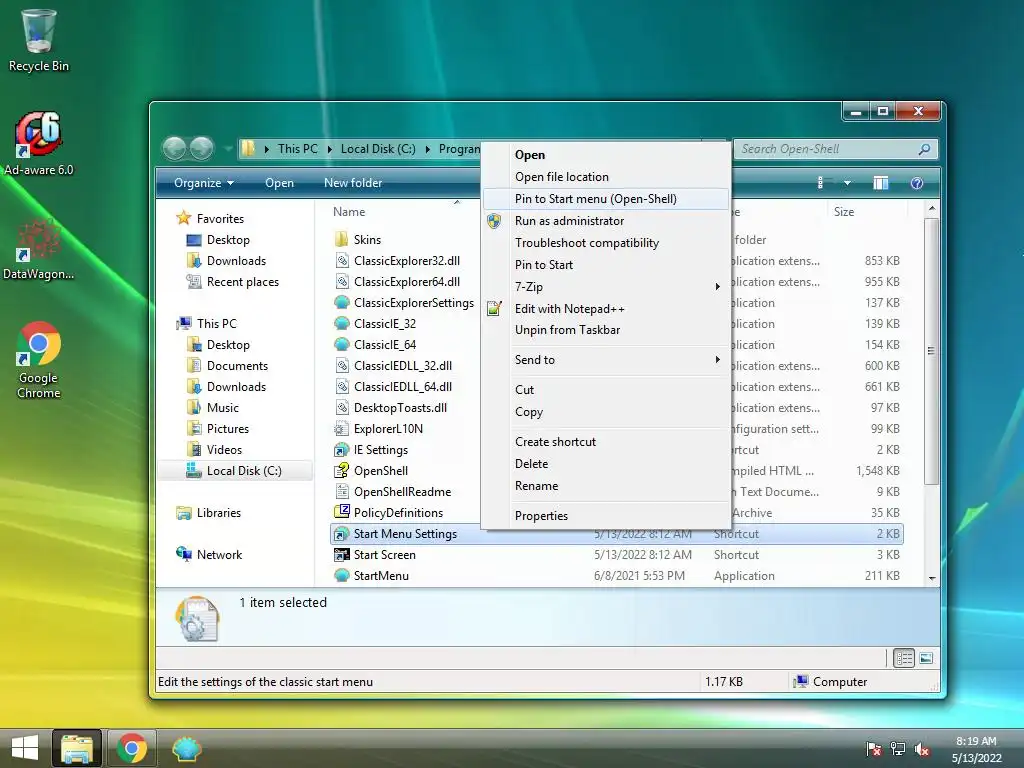Screen dimensions: 1024x768
Task: Choose Open in the context menu
Action: pyautogui.click(x=606, y=155)
